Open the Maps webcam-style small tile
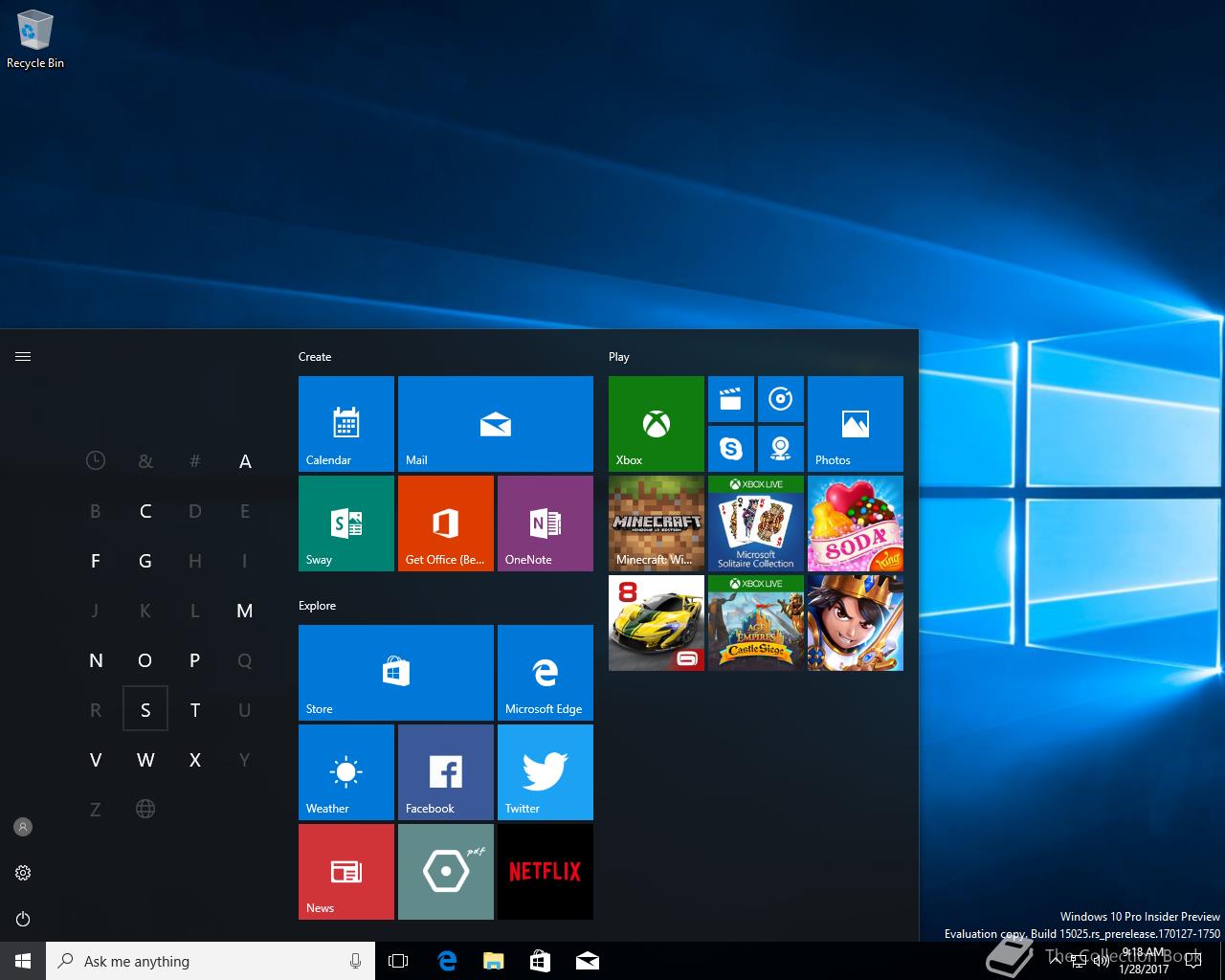 [x=781, y=449]
